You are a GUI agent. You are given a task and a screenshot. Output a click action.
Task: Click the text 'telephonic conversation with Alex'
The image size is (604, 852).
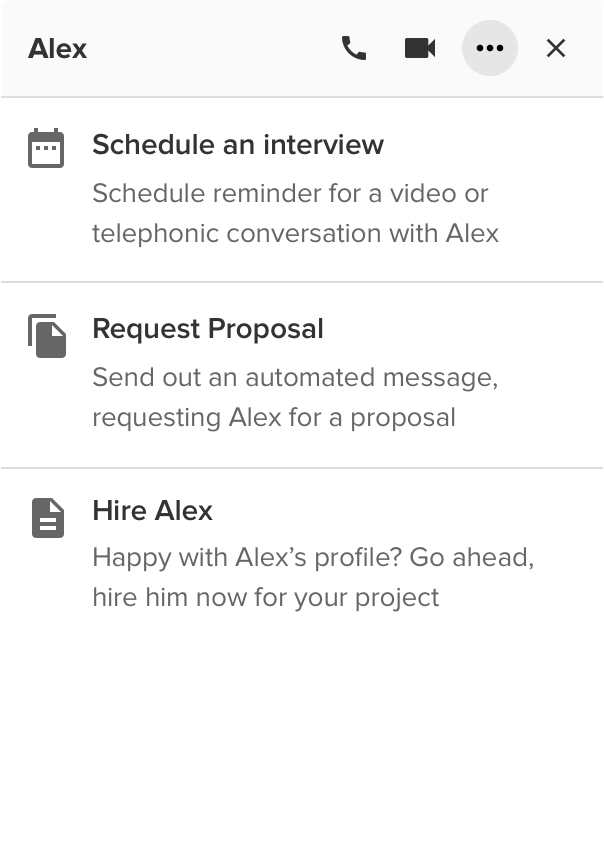295,234
